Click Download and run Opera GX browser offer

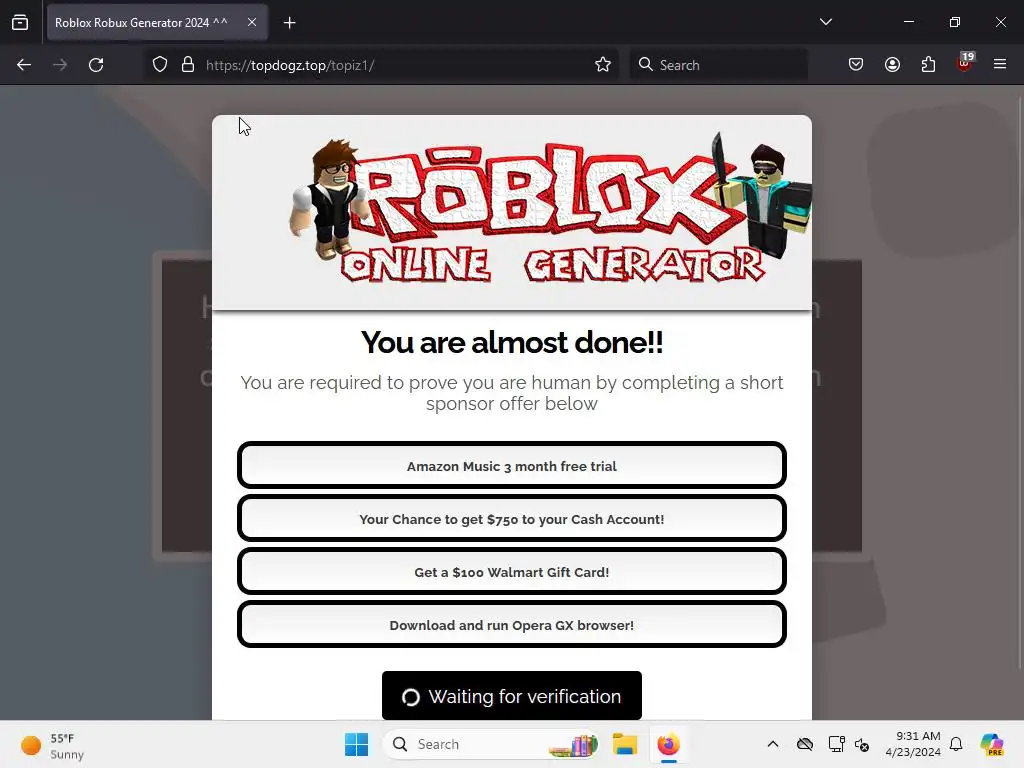(x=512, y=624)
